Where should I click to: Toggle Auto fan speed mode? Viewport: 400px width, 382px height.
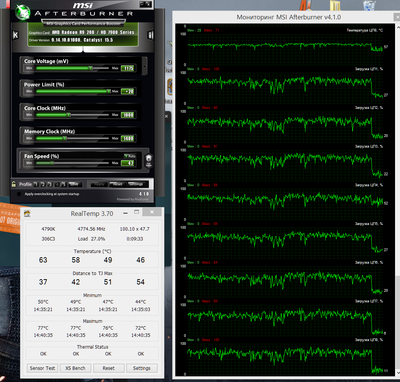(x=130, y=156)
